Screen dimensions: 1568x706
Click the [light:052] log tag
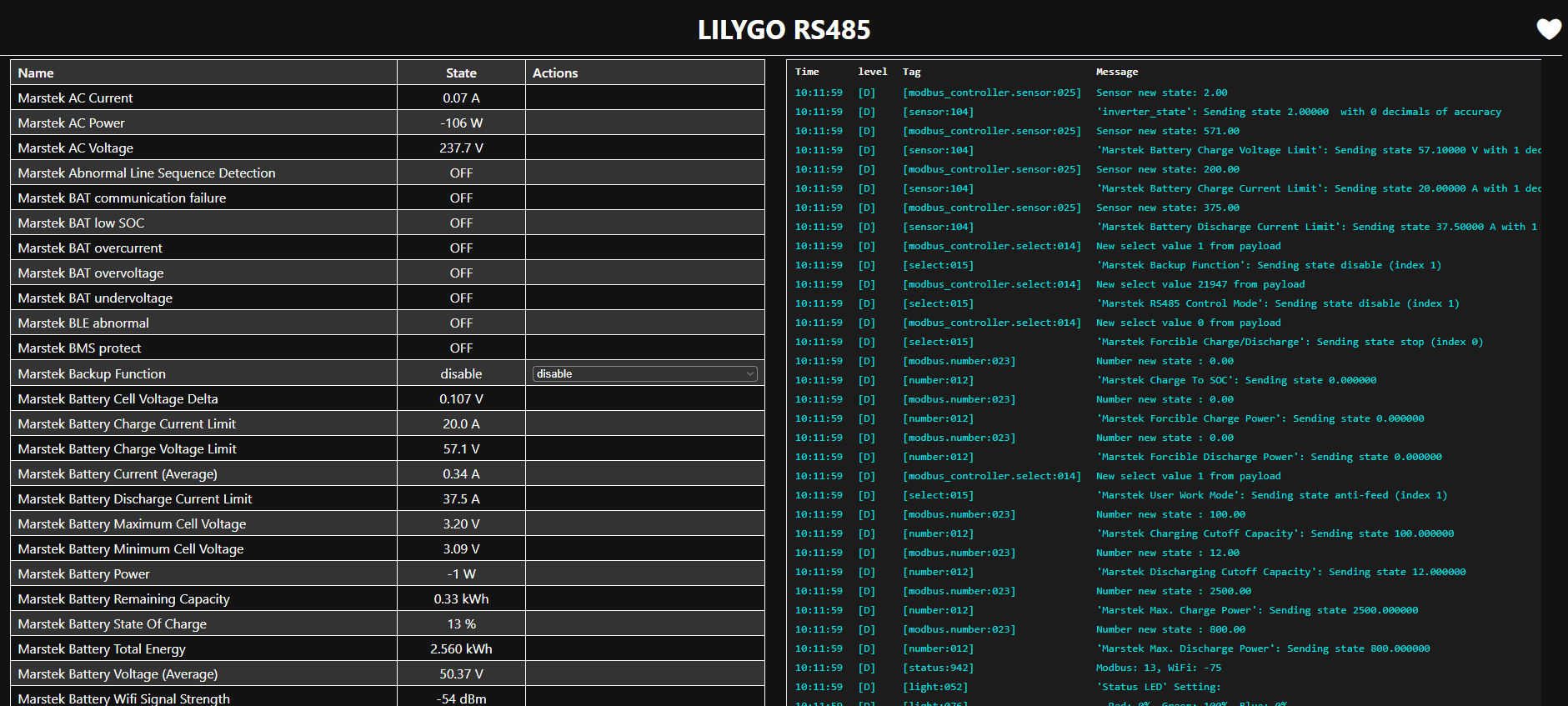[x=935, y=687]
